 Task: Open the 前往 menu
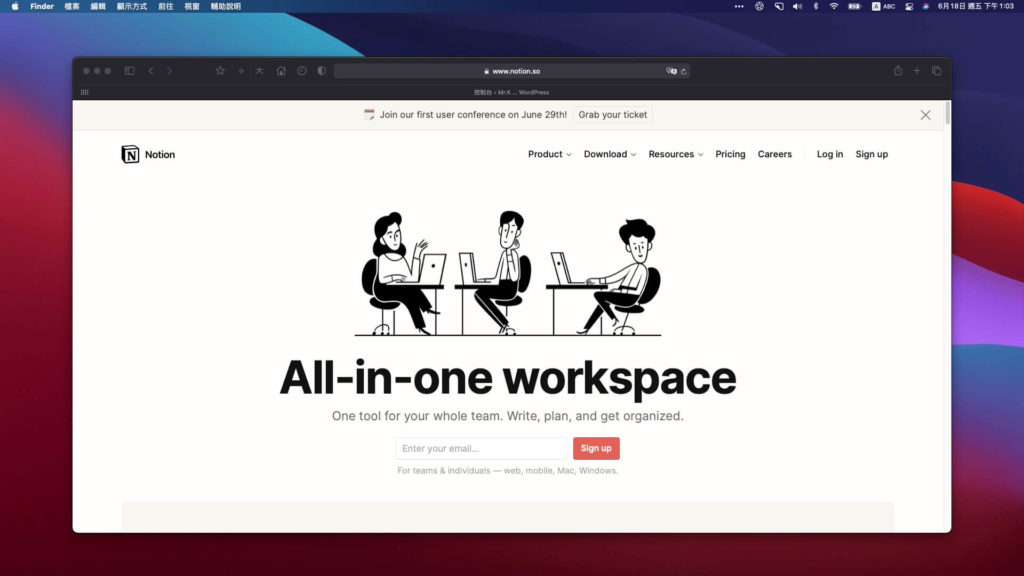[166, 6]
